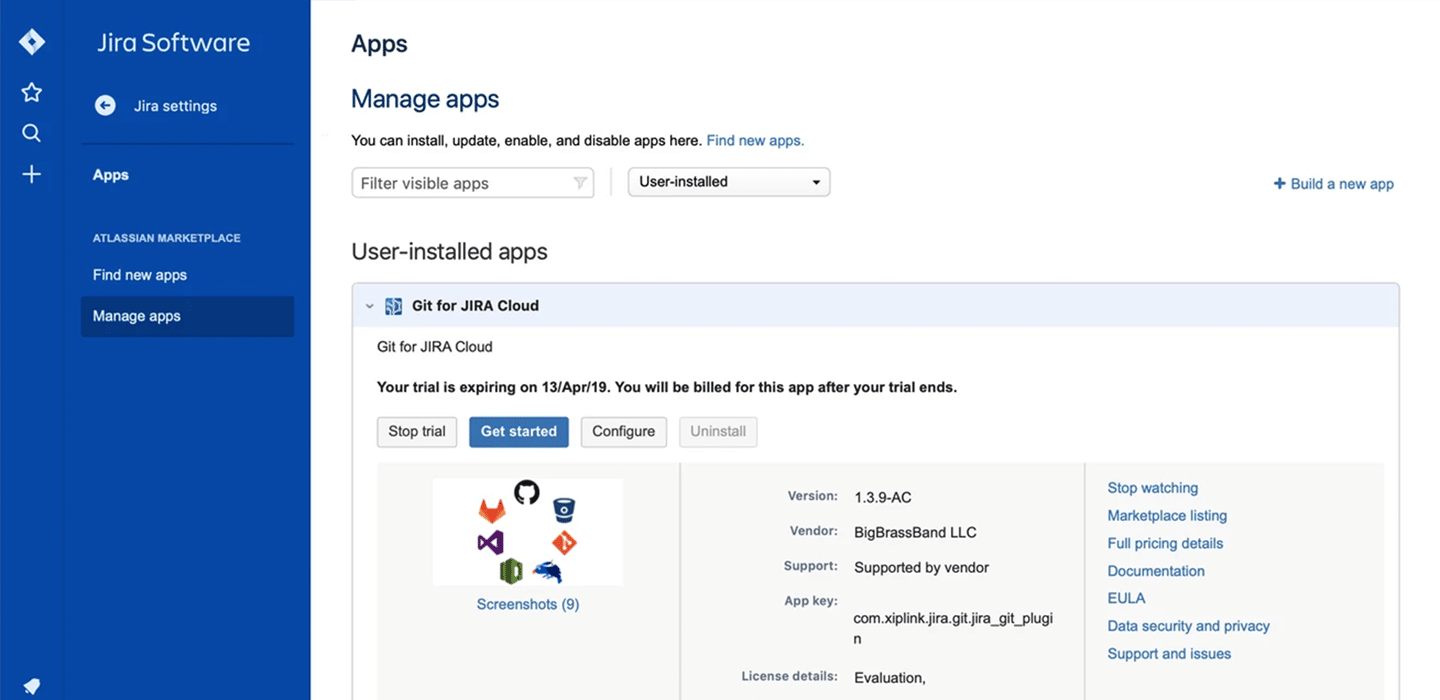Image resolution: width=1440 pixels, height=700 pixels.
Task: Click the Jira diamond logo icon
Action: pos(32,42)
